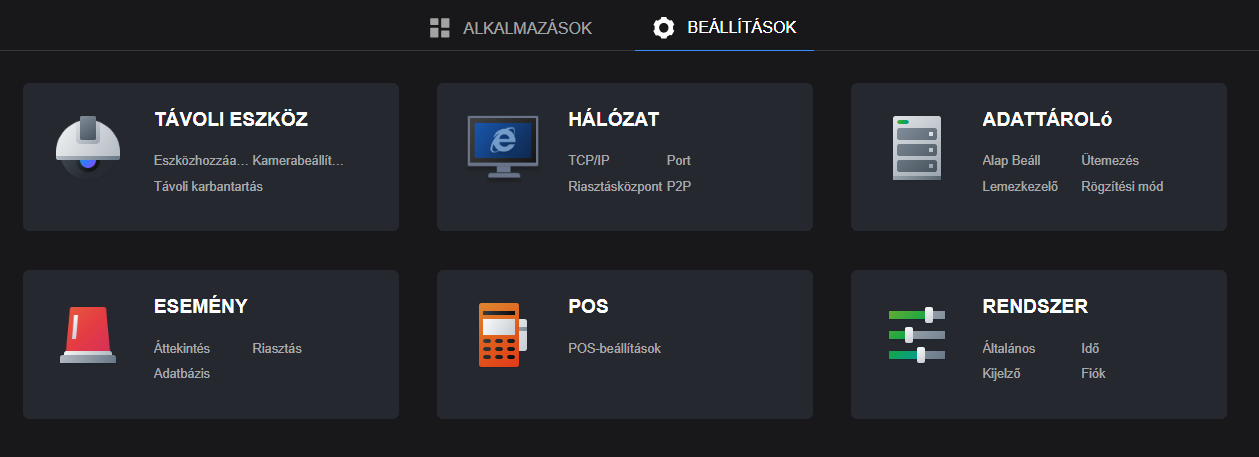Open the Lemezkezelő storage page
The width and height of the screenshot is (1259, 457).
coord(1020,186)
